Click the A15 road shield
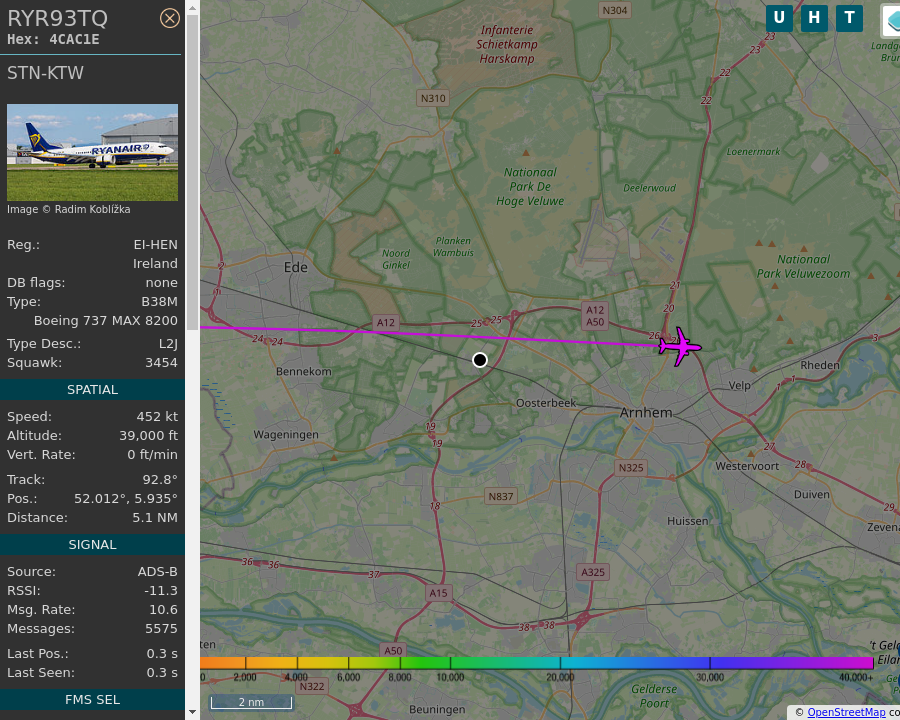This screenshot has height=720, width=900. click(439, 593)
